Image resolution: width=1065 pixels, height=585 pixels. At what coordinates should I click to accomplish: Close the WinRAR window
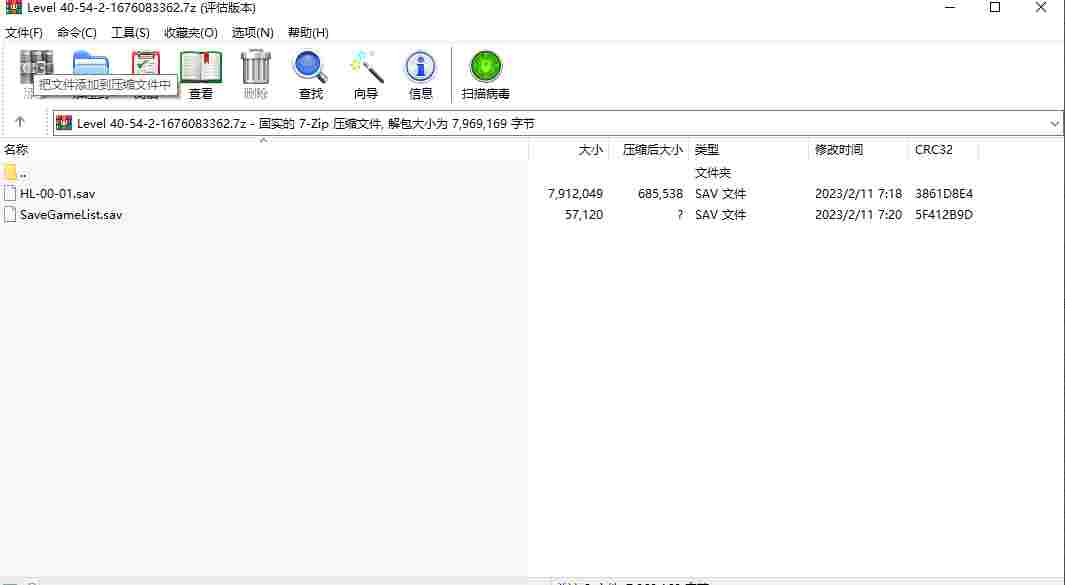pos(1041,7)
